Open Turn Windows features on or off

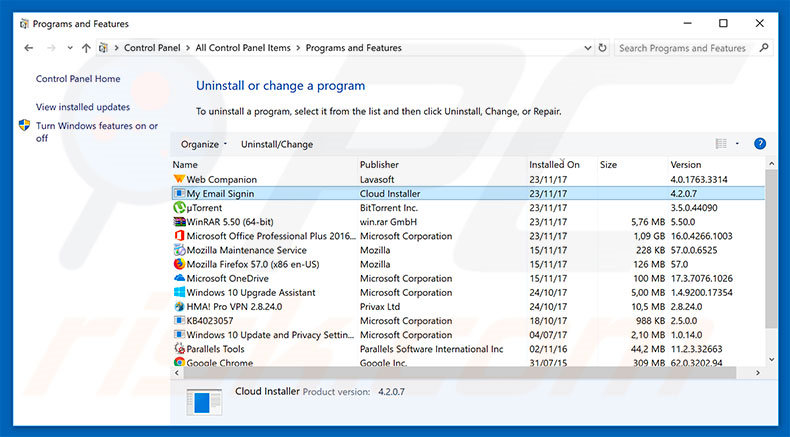point(97,132)
